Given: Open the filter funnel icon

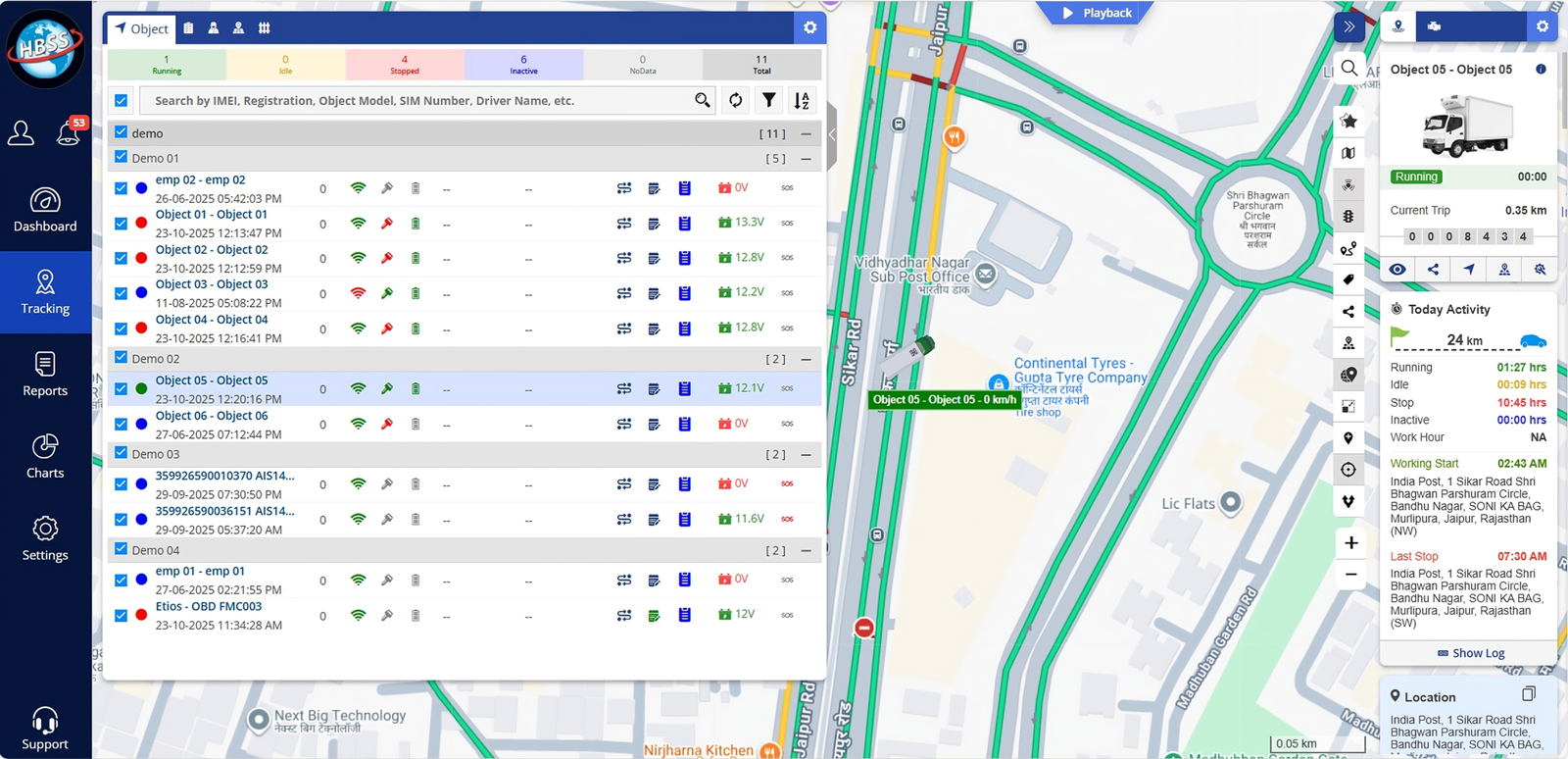Looking at the screenshot, I should (x=769, y=100).
